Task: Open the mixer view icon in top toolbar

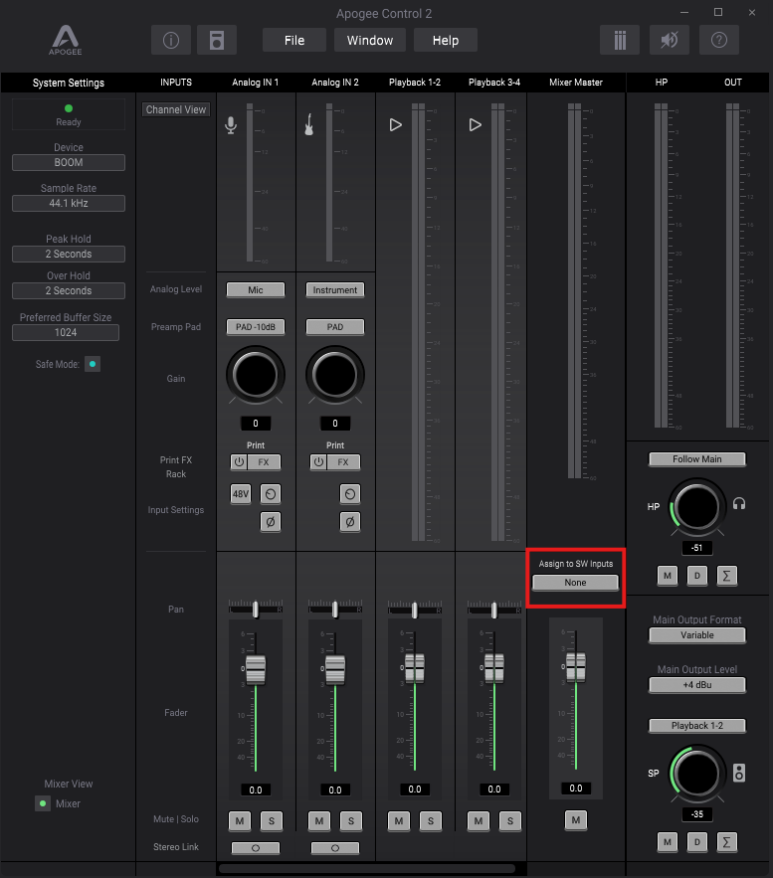Action: (620, 40)
